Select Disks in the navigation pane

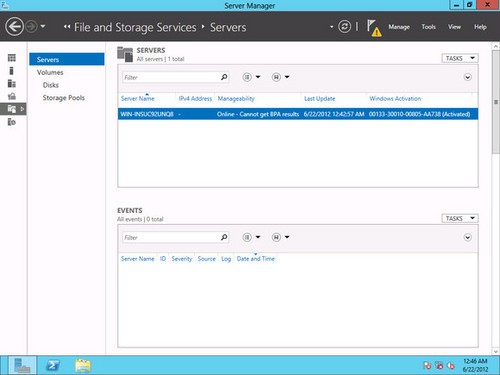(51, 85)
